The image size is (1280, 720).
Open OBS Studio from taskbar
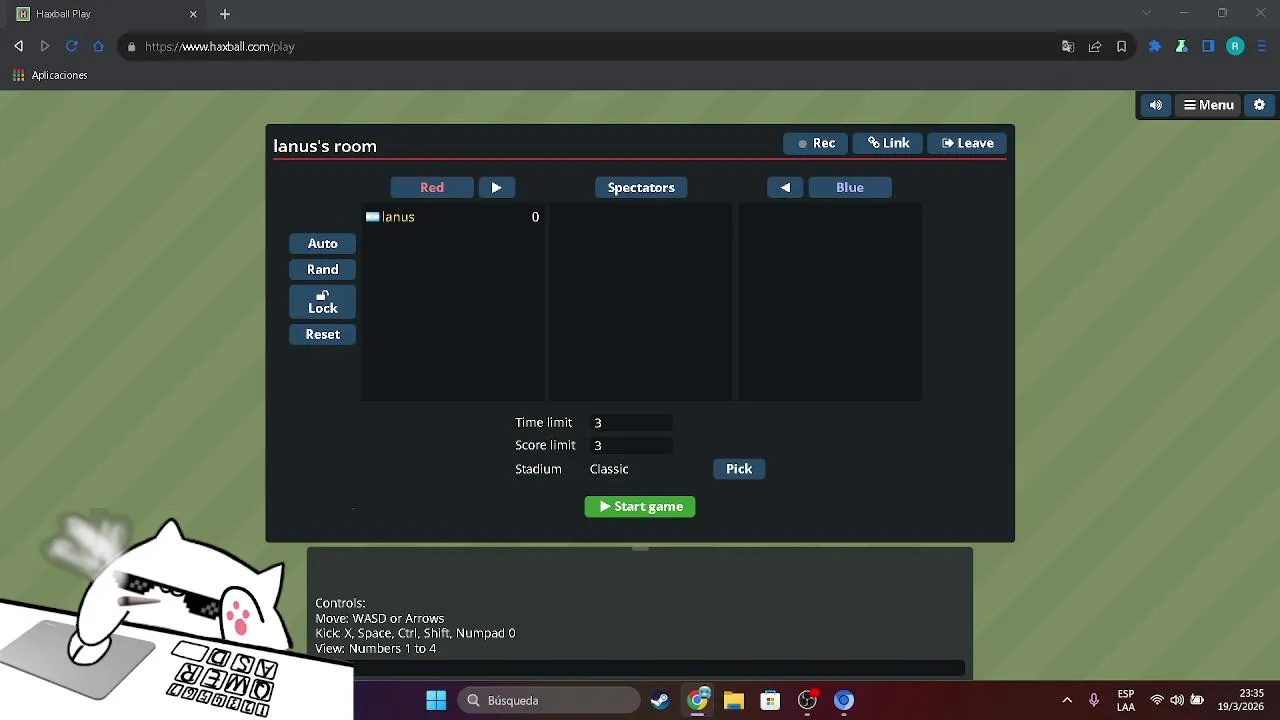pos(807,701)
